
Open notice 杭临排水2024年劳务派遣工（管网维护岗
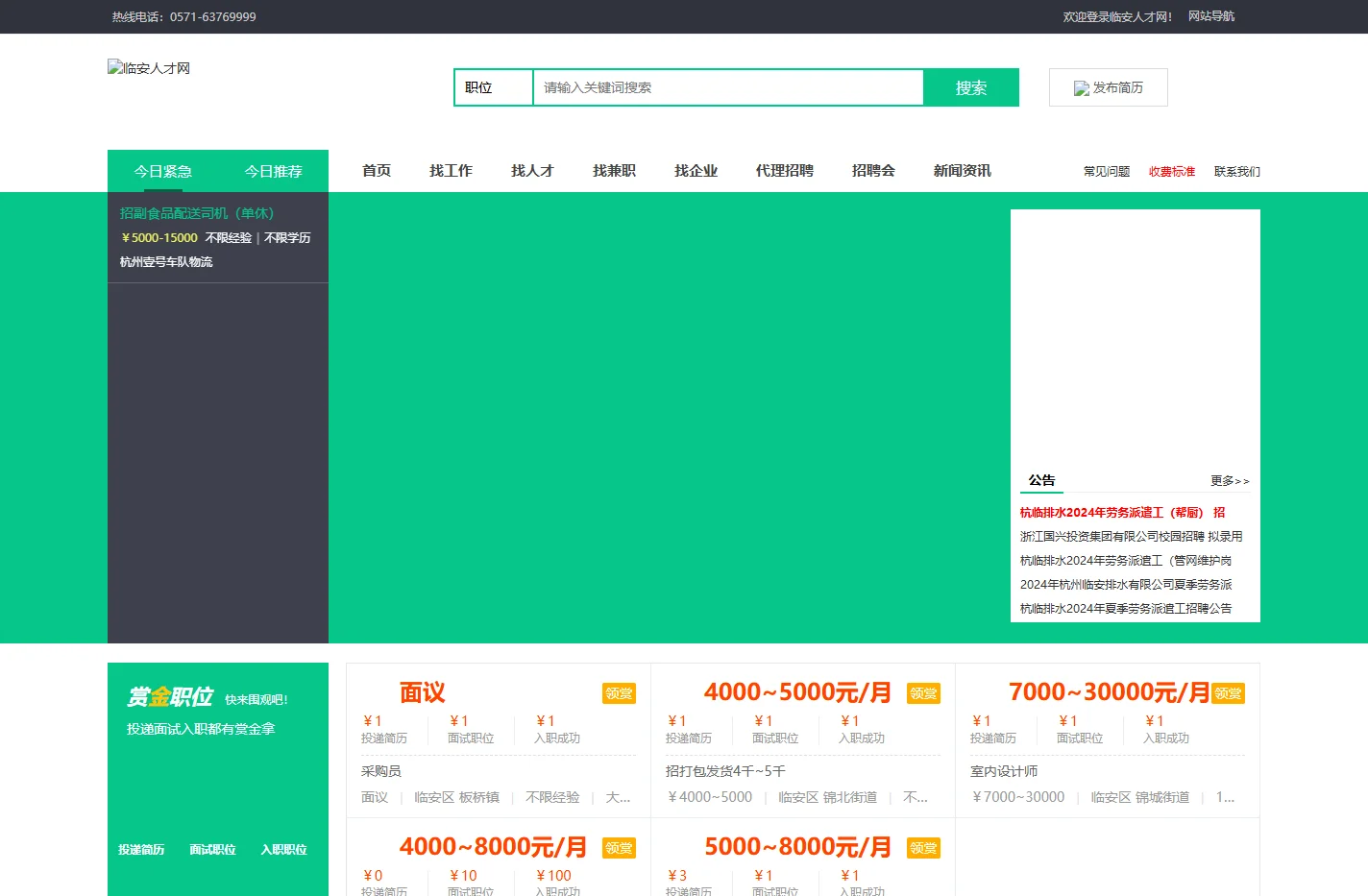(x=1125, y=561)
